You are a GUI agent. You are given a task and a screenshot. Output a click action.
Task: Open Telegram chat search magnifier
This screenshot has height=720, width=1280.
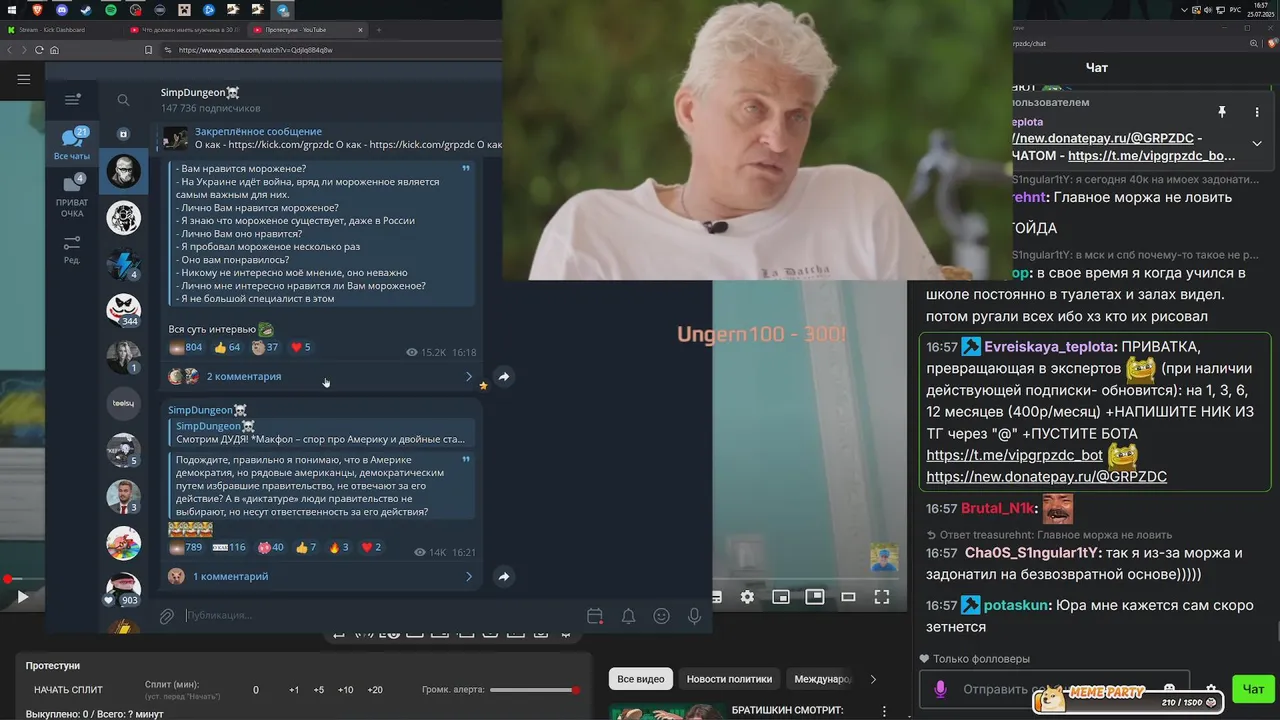[123, 100]
